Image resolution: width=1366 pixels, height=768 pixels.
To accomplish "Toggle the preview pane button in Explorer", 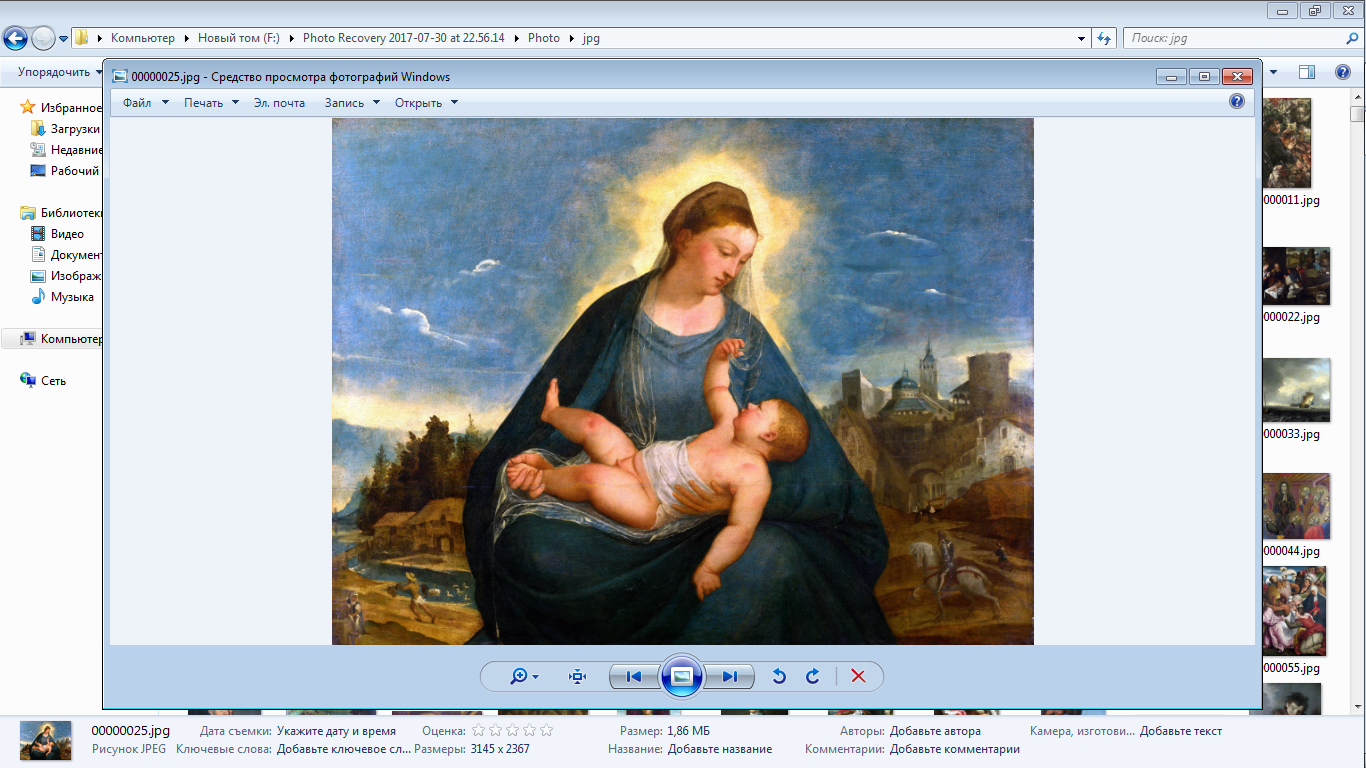I will point(1307,72).
